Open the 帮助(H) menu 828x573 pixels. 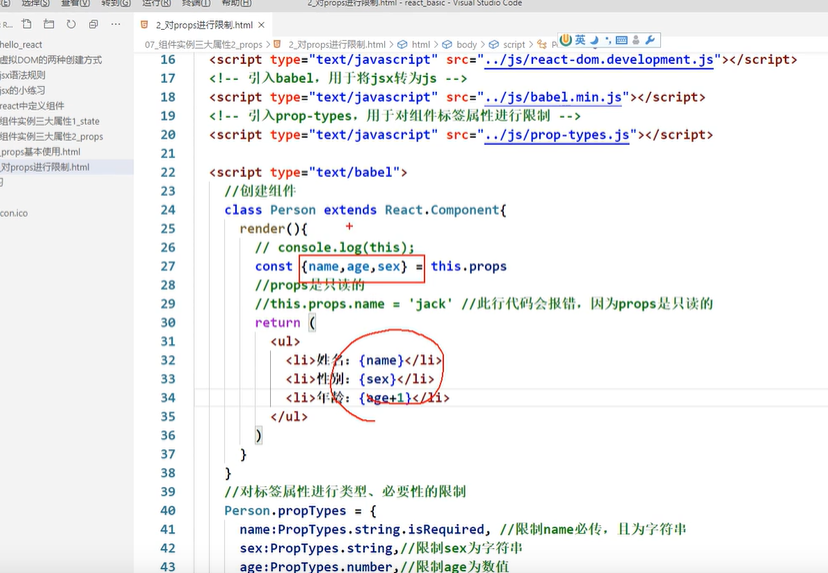click(237, 3)
